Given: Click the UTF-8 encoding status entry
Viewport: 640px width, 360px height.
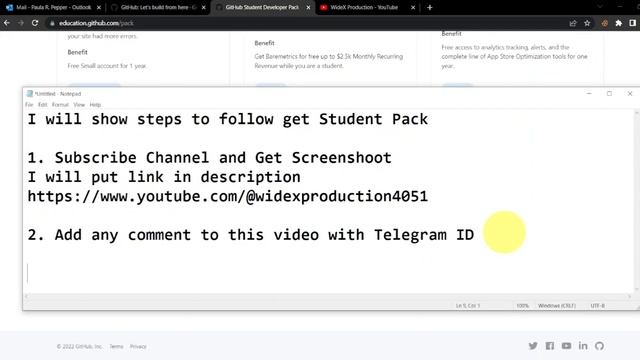Looking at the screenshot, I should tap(598, 306).
